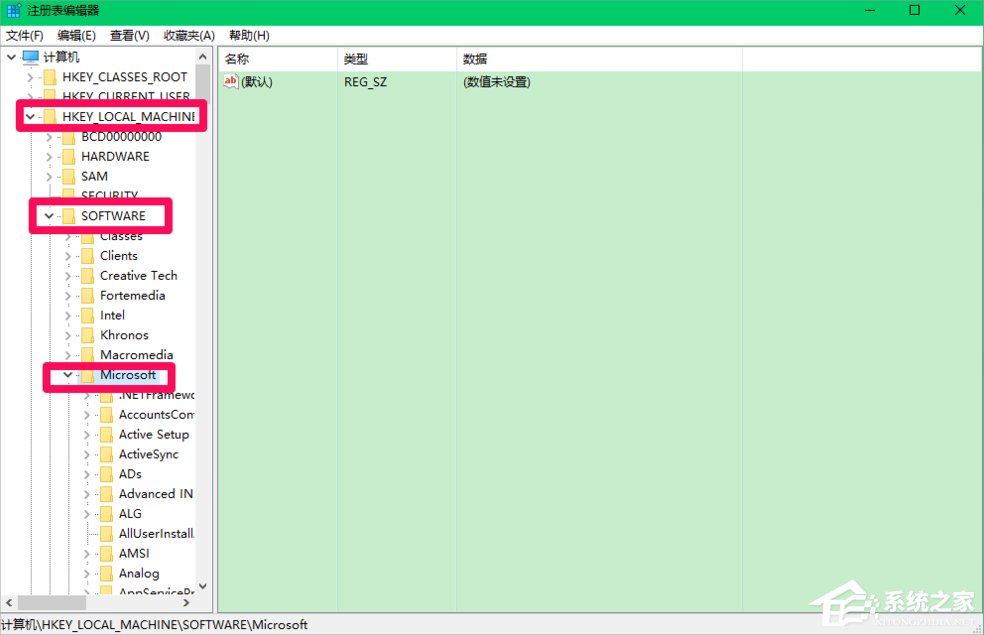Image resolution: width=984 pixels, height=635 pixels.
Task: Select the 计算机 computer icon
Action: pyautogui.click(x=31, y=56)
